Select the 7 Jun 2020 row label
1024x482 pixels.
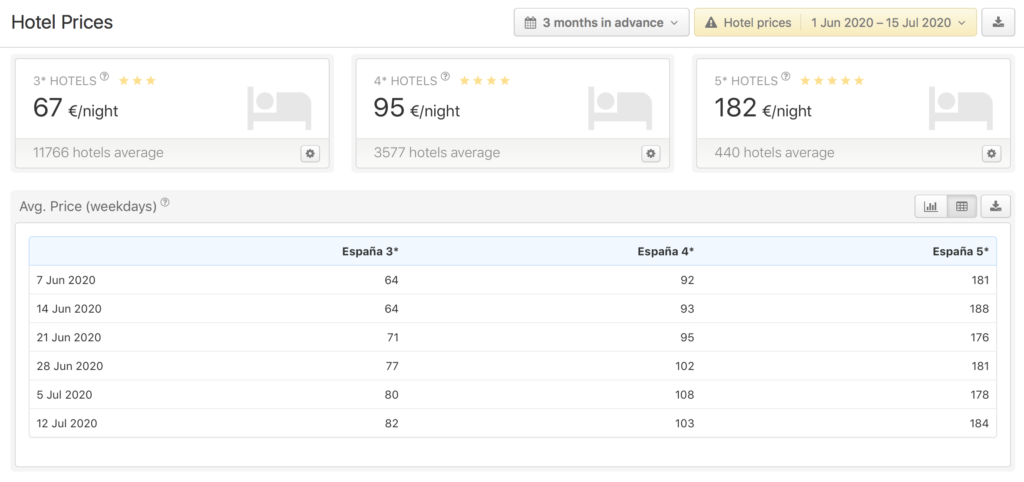pos(66,280)
